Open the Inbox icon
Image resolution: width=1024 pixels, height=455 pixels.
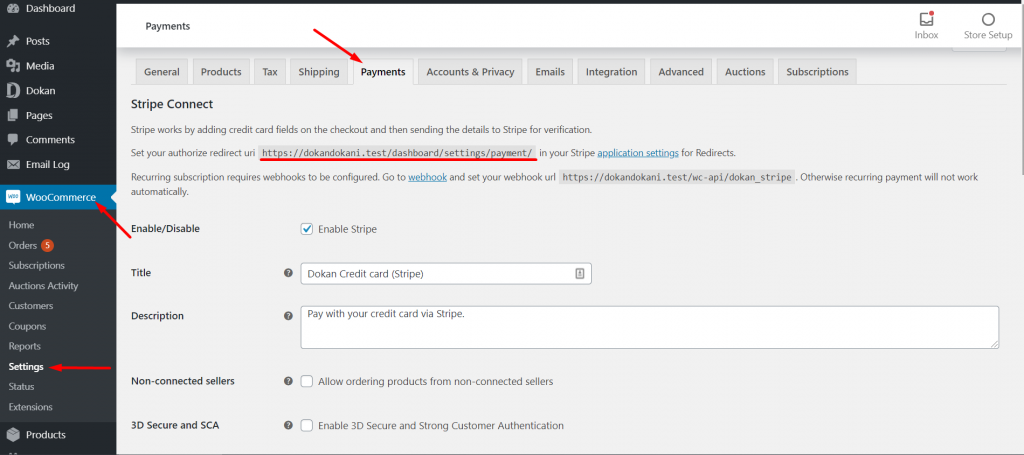pos(926,19)
